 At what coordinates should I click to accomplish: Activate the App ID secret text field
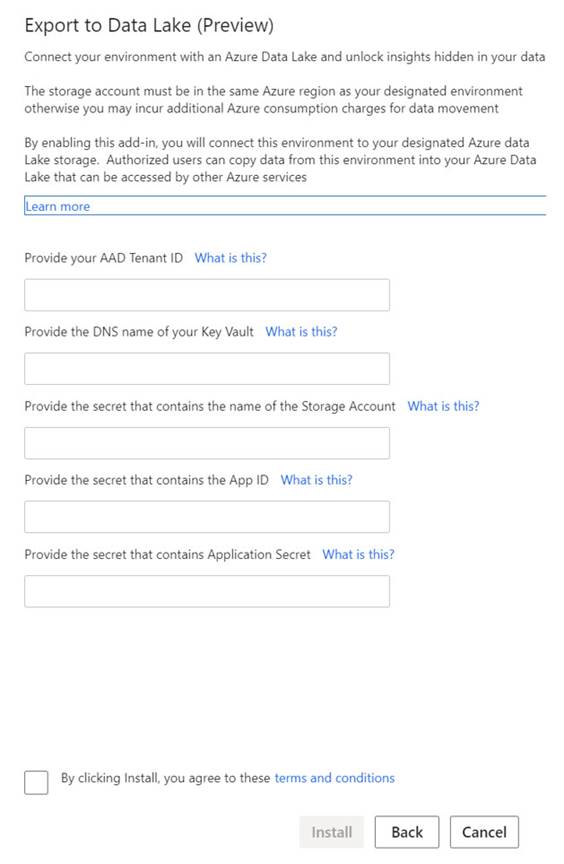pos(207,517)
